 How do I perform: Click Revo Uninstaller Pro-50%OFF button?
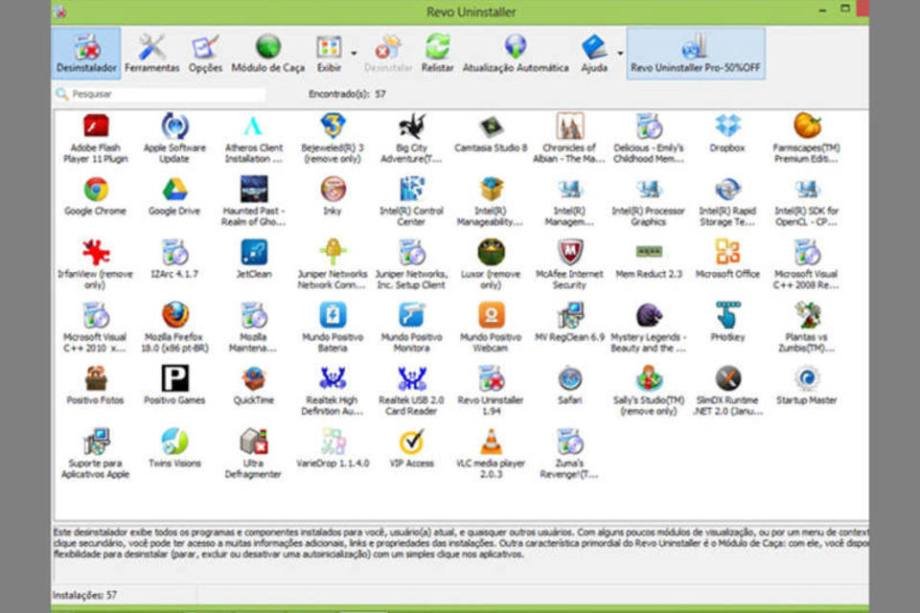pyautogui.click(x=694, y=53)
